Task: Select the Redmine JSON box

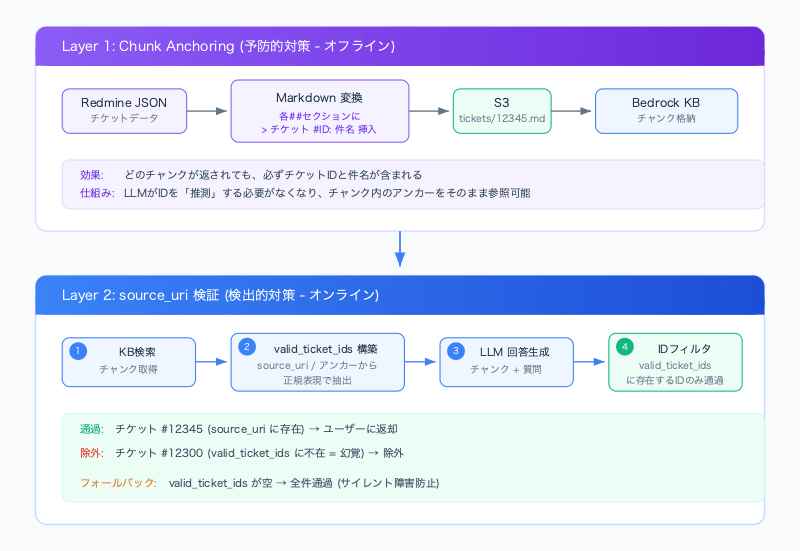Action: [x=124, y=111]
